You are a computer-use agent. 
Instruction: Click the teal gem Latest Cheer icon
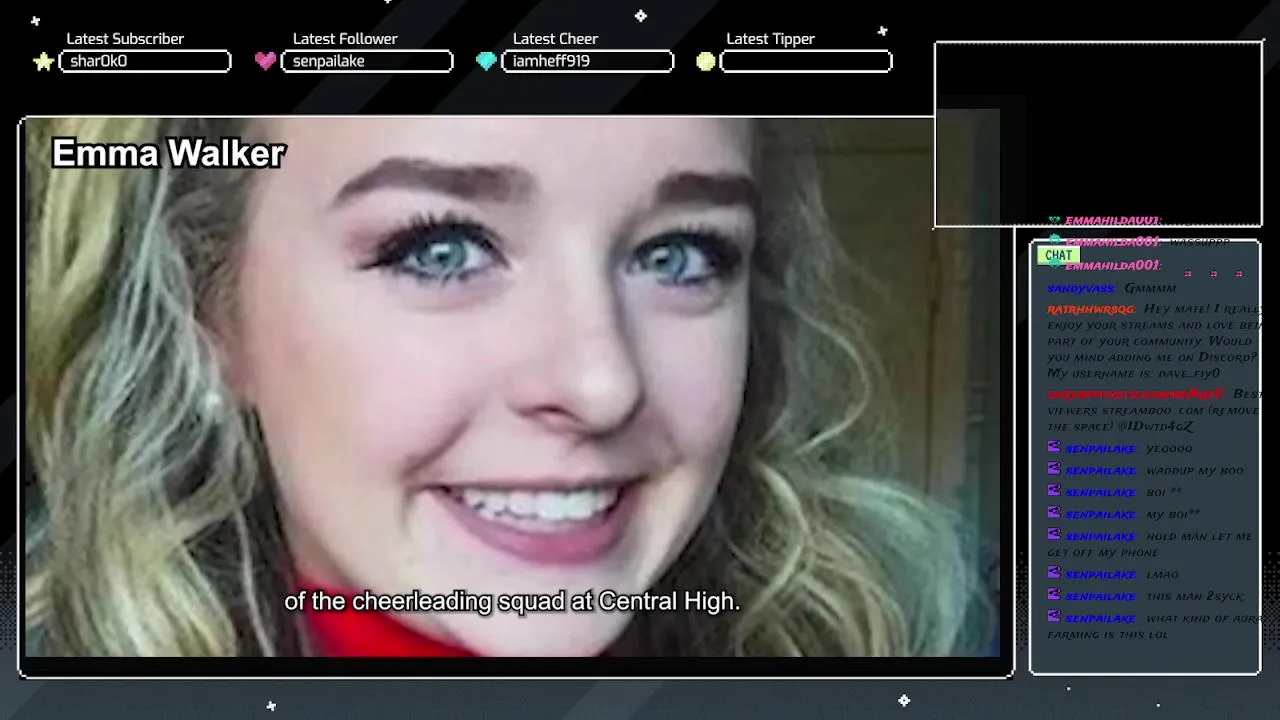coord(486,61)
